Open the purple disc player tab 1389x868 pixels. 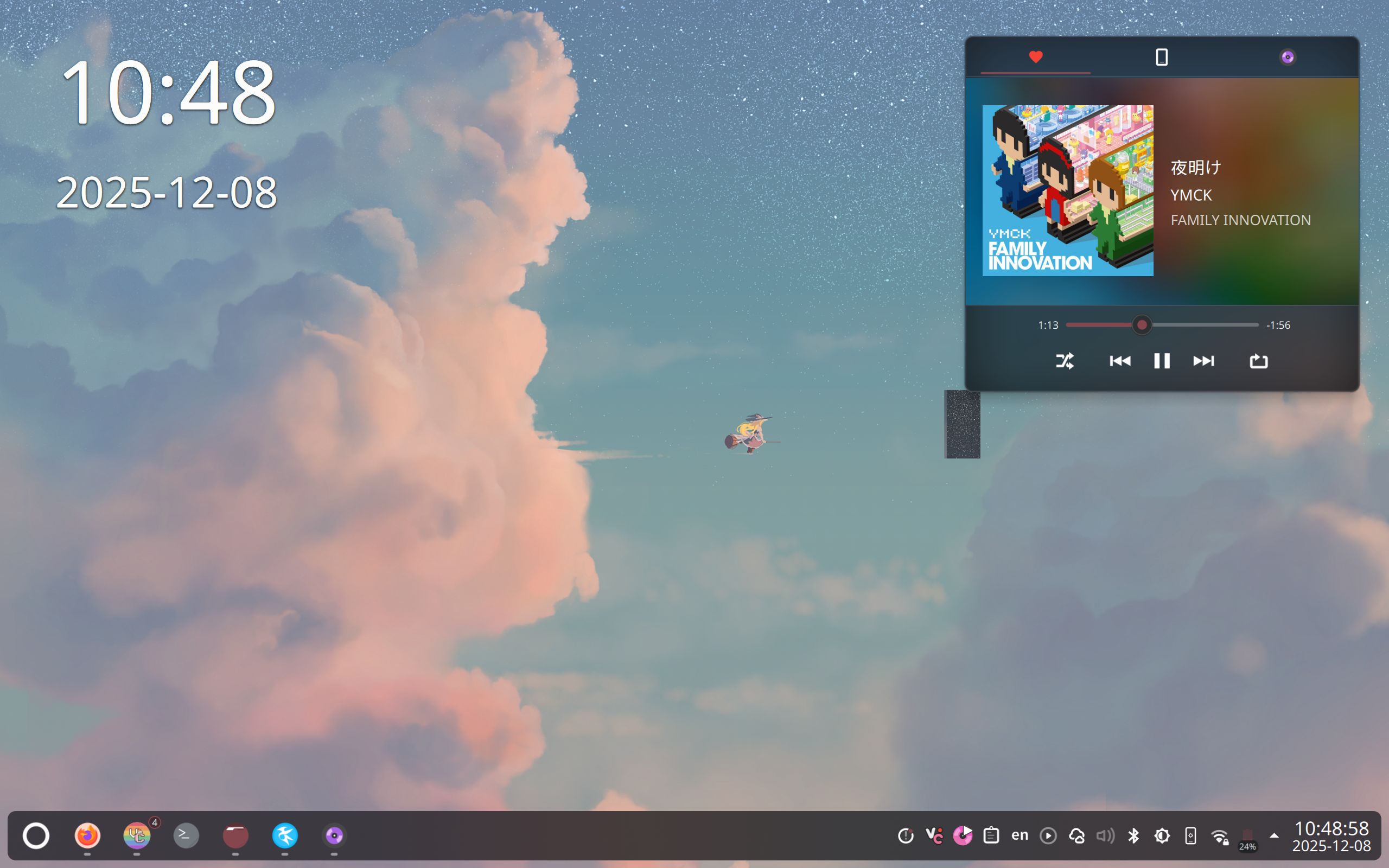coord(1288,57)
